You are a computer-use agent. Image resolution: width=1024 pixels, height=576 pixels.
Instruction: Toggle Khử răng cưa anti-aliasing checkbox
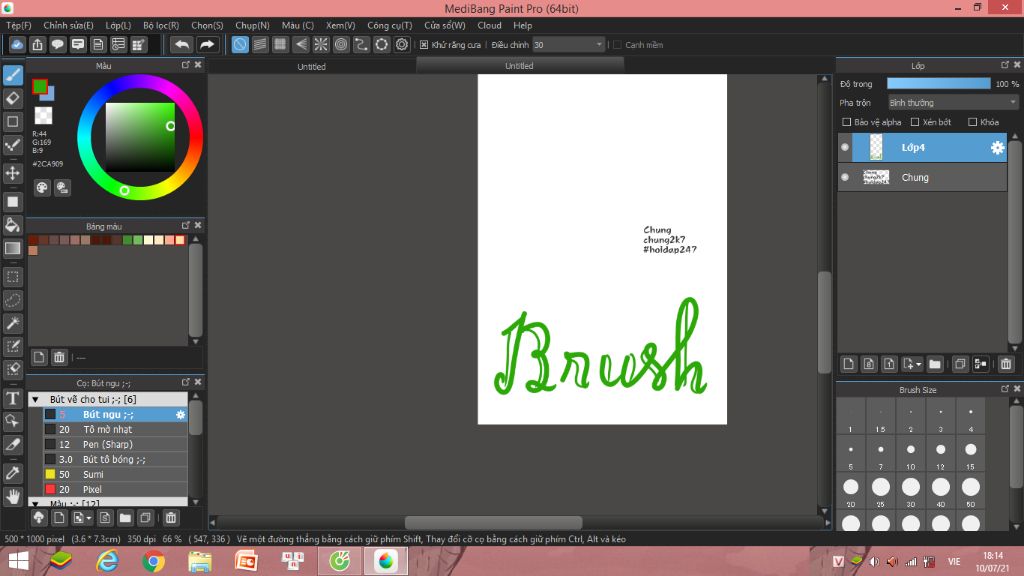coord(424,44)
